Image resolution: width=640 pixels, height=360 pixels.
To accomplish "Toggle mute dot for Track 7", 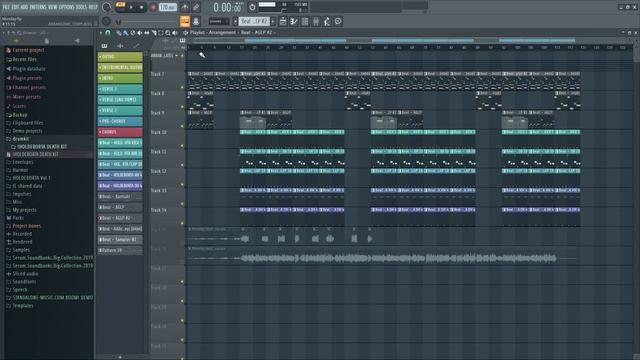I will coord(182,87).
